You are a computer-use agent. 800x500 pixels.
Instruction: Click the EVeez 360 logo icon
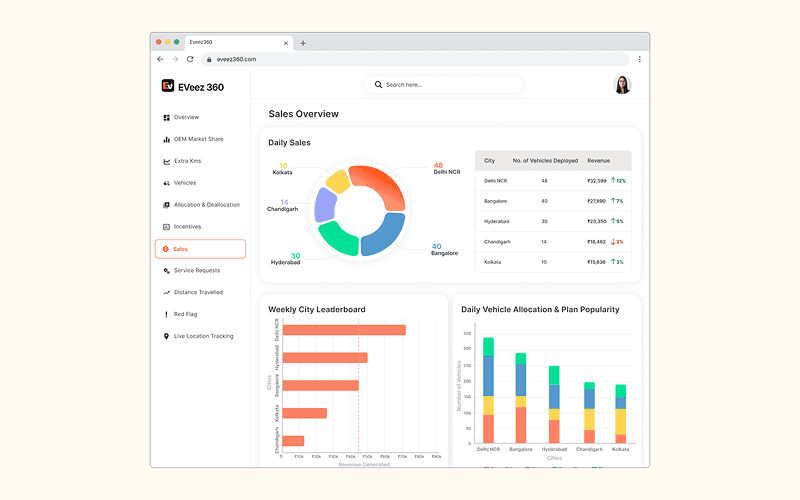(168, 86)
